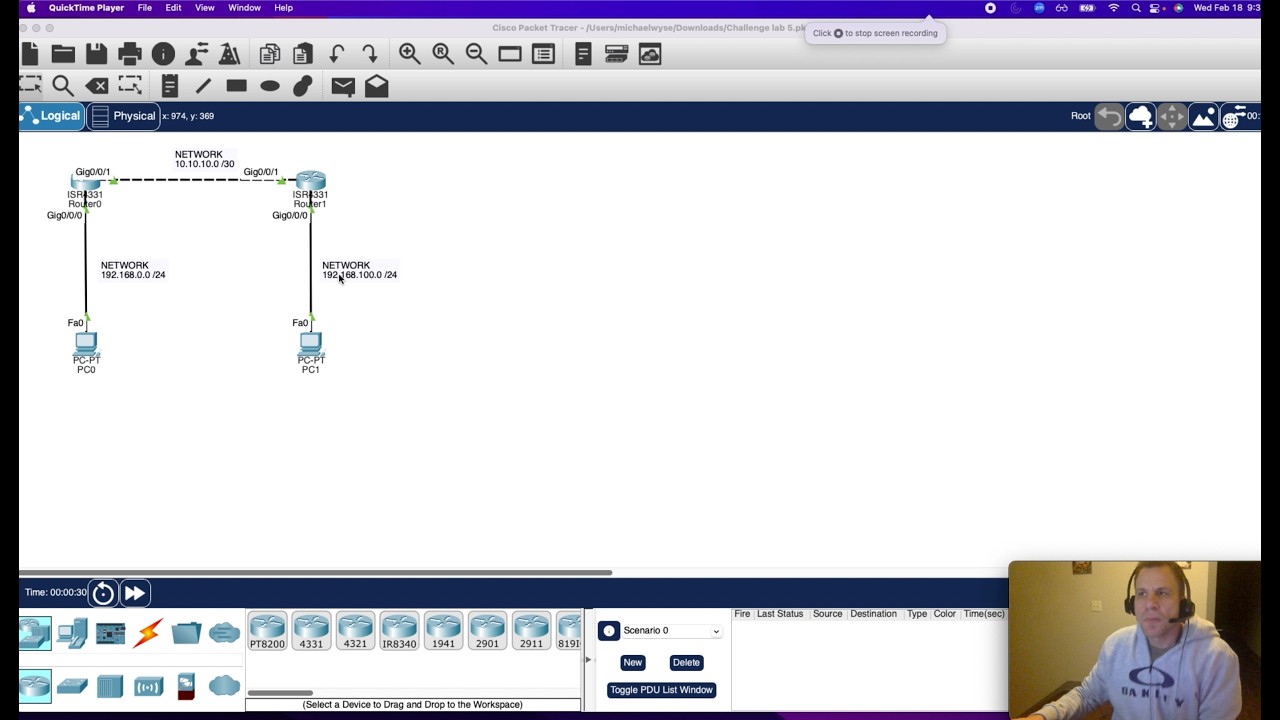Zoom in on the workspace
This screenshot has height=720, width=1280.
(x=409, y=54)
